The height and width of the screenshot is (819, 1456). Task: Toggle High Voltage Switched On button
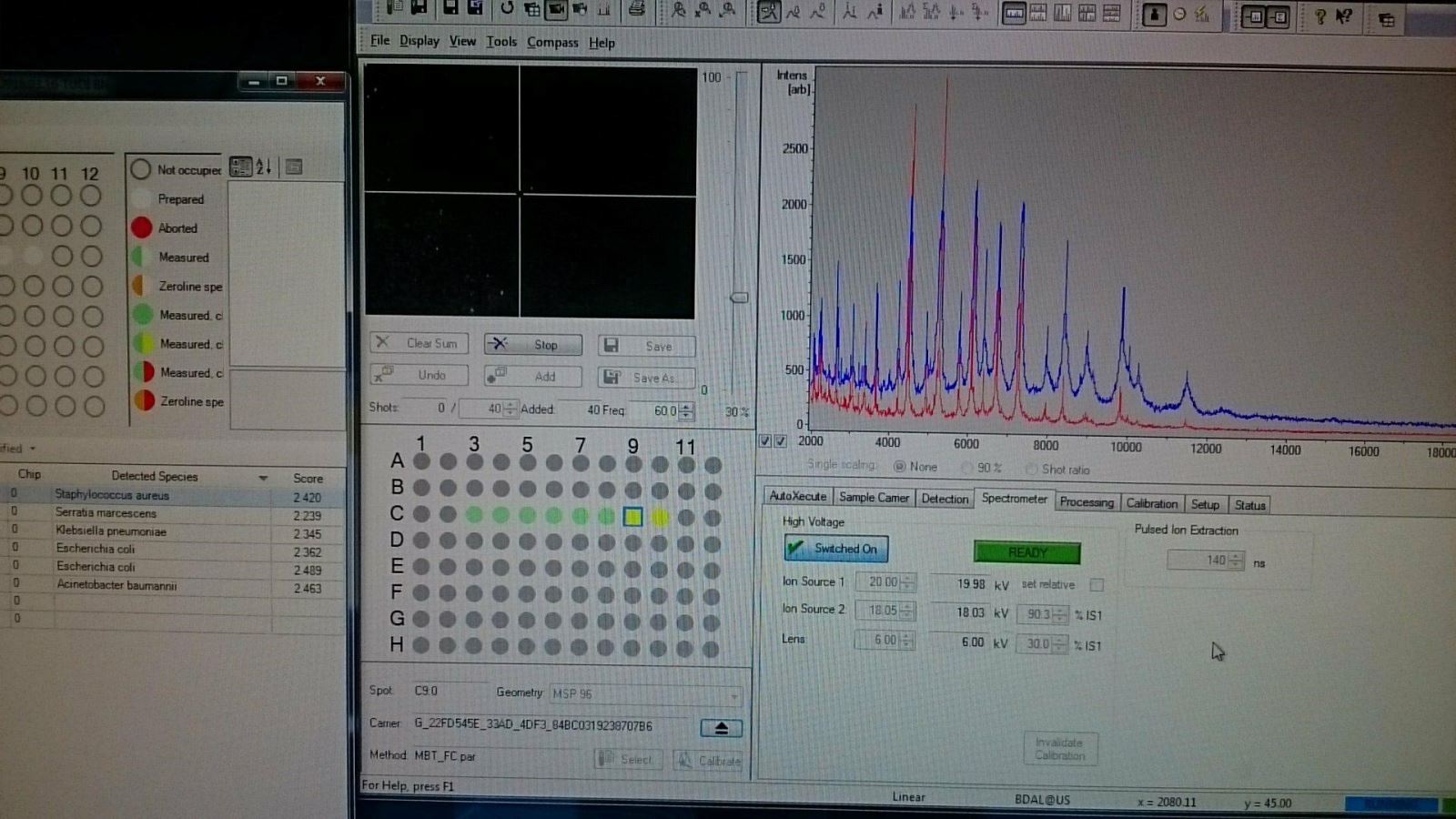[836, 549]
